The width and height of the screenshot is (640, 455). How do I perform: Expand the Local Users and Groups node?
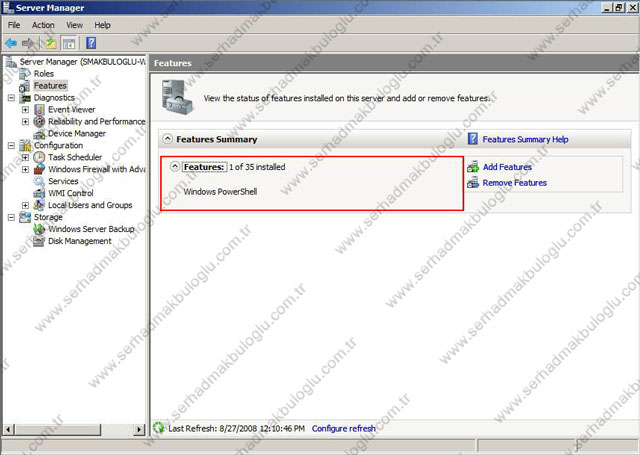(25, 205)
